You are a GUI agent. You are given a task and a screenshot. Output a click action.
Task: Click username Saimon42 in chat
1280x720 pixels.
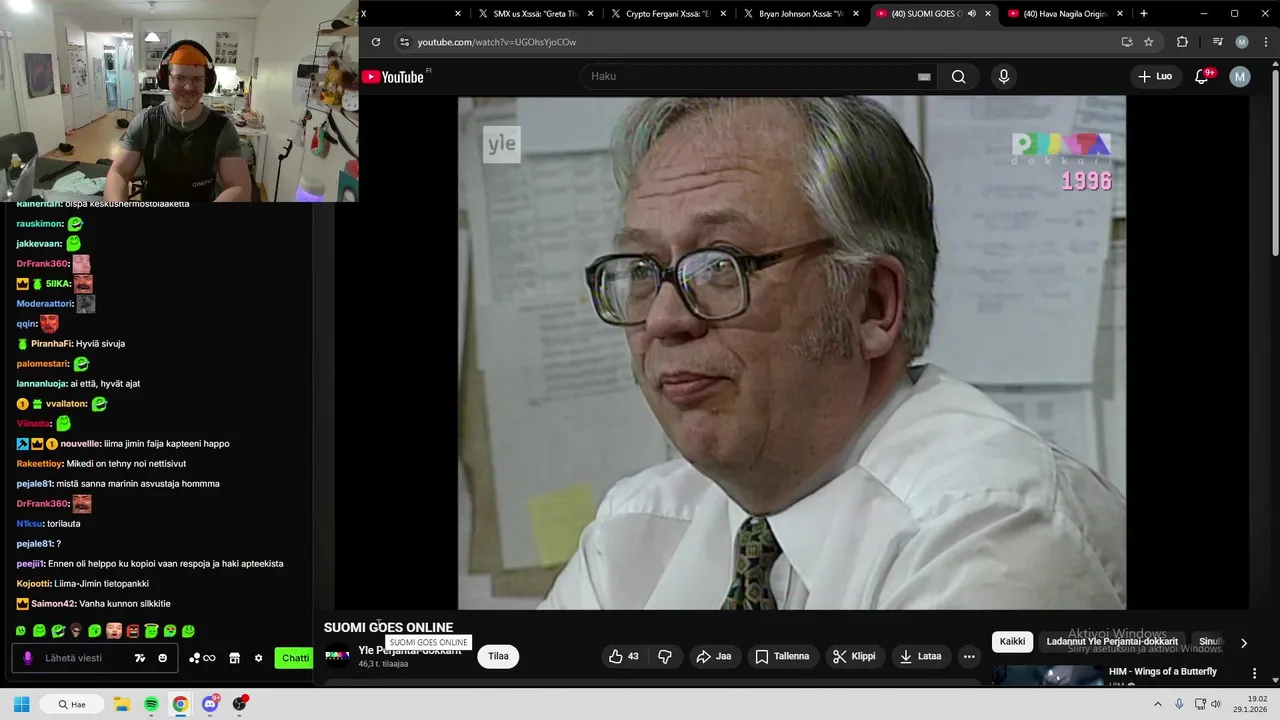pyautogui.click(x=53, y=604)
